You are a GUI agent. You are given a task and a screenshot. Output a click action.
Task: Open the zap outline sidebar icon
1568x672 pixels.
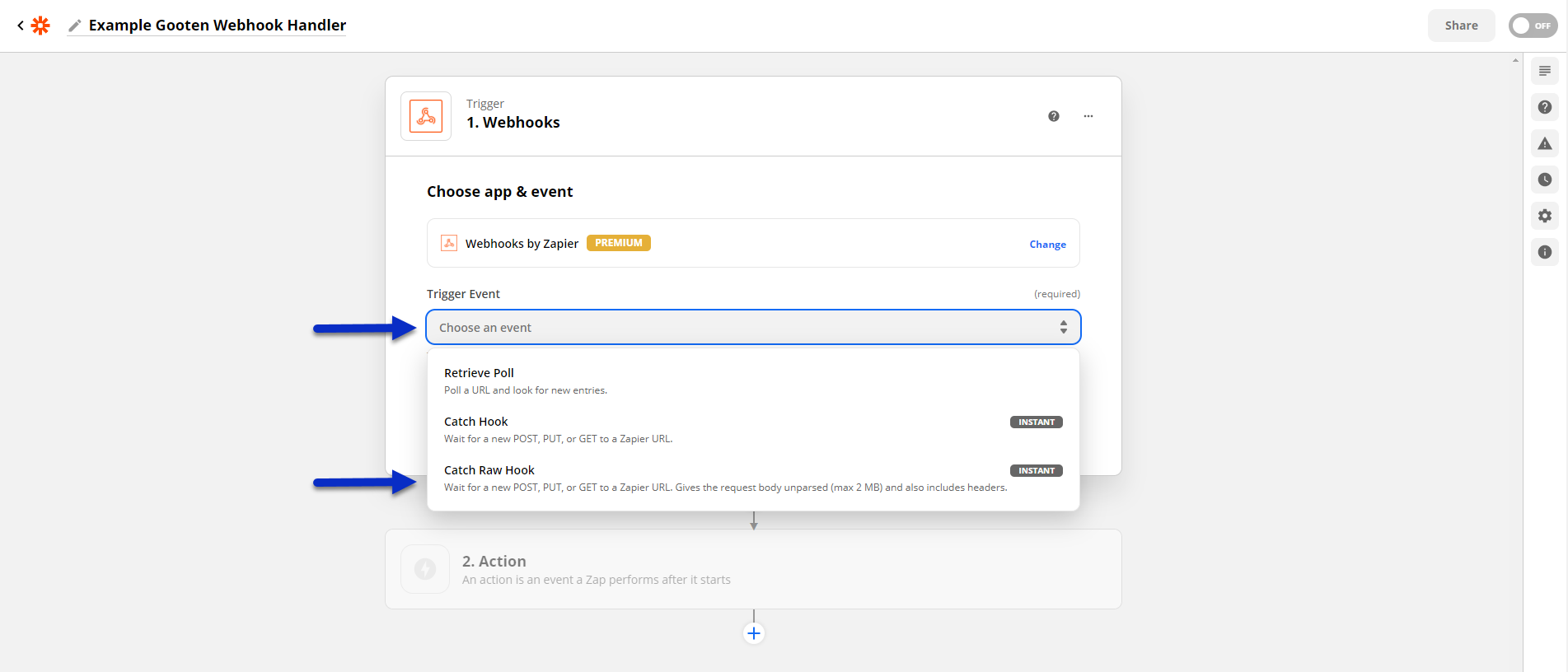(1545, 71)
